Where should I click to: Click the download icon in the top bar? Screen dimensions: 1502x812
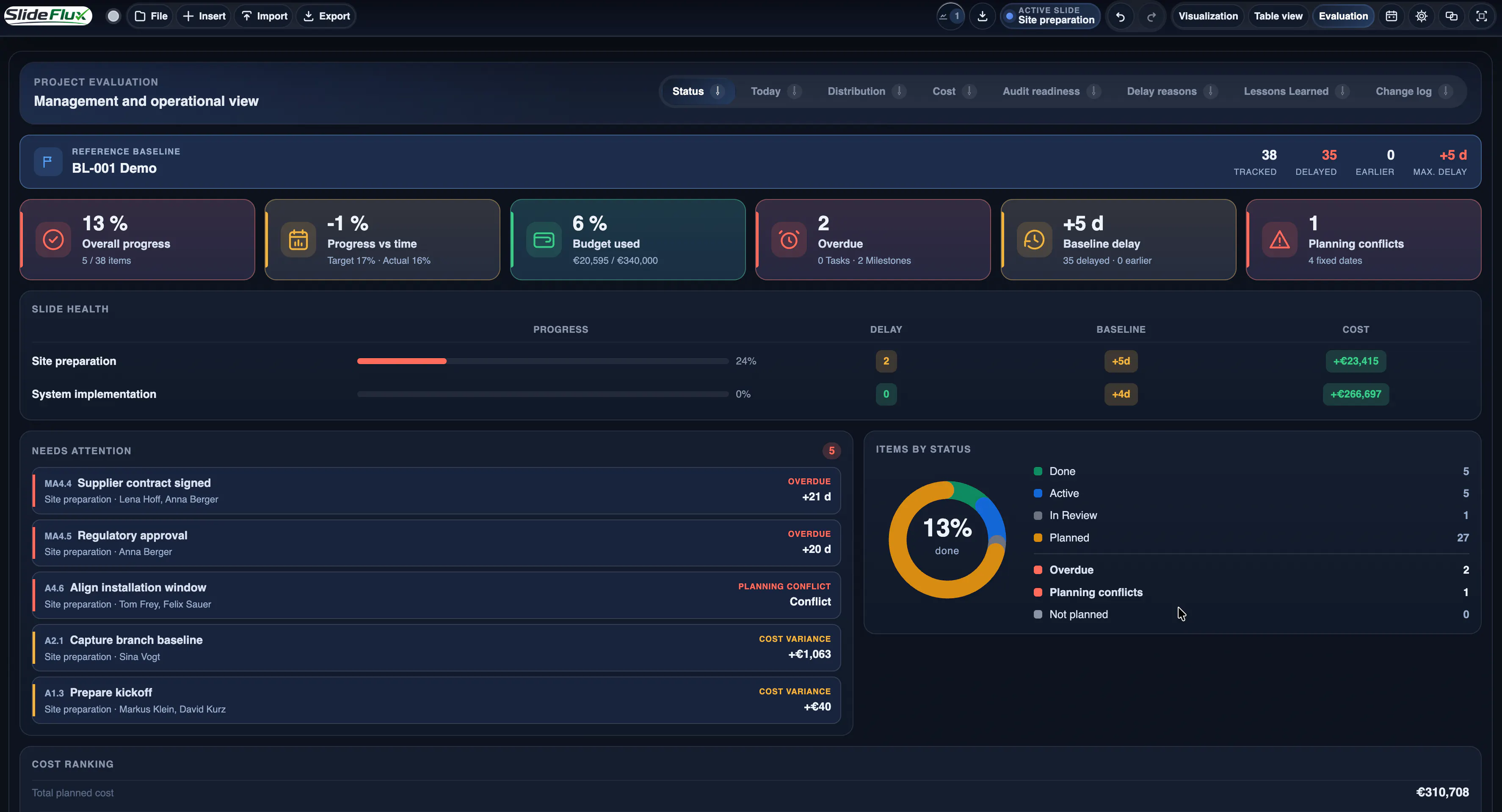(x=983, y=17)
